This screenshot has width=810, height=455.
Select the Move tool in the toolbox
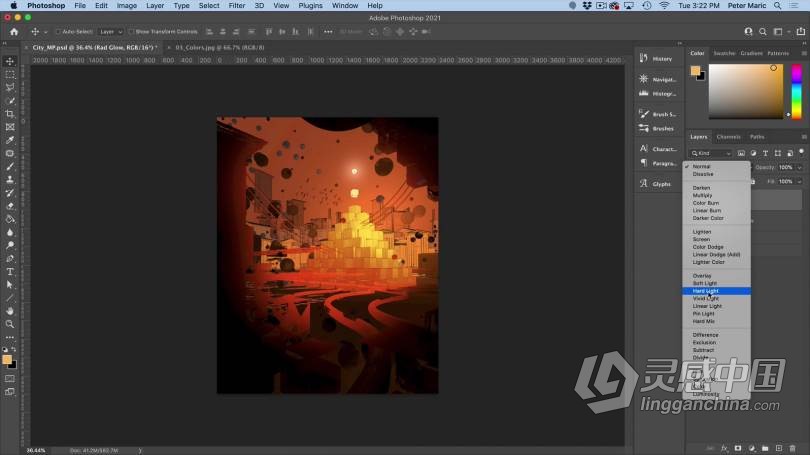(10, 61)
